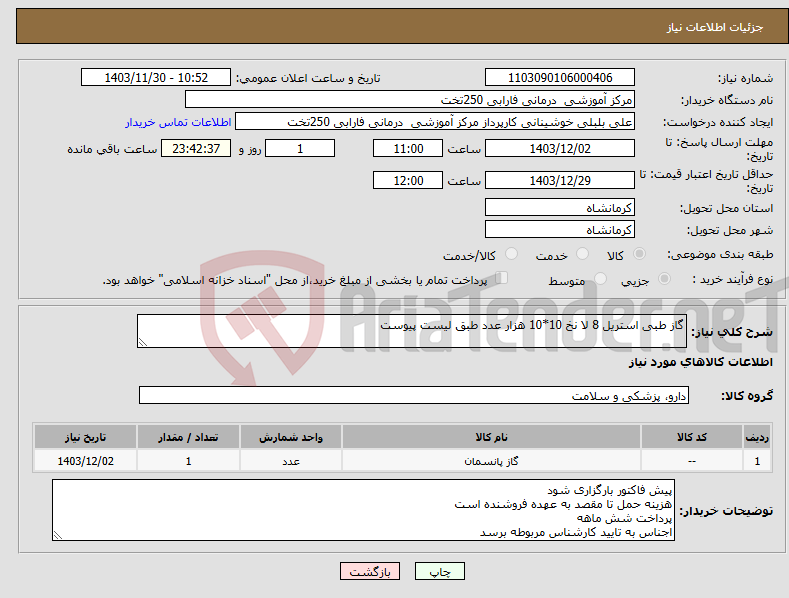Click the -- code cell in the گاز پانسمان row
This screenshot has height=598, width=789.
692,461
